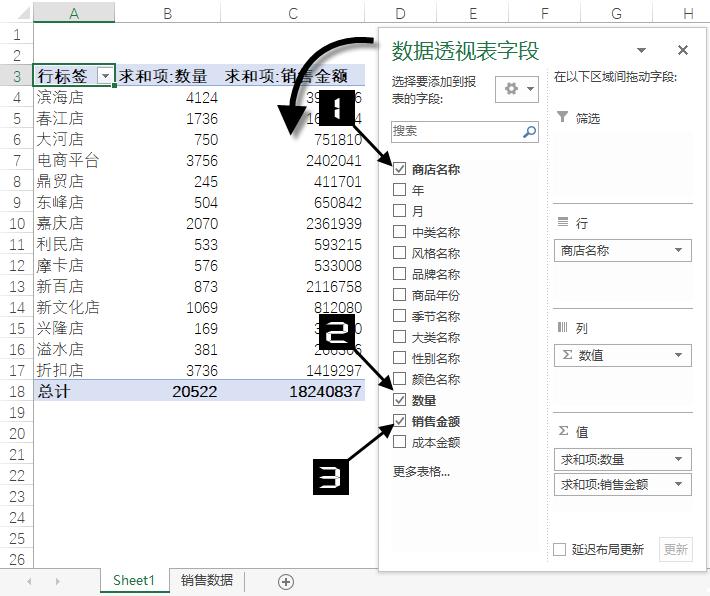Viewport: 710px width, 596px height.
Task: Open the 行标签 filter dropdown
Action: click(x=105, y=76)
